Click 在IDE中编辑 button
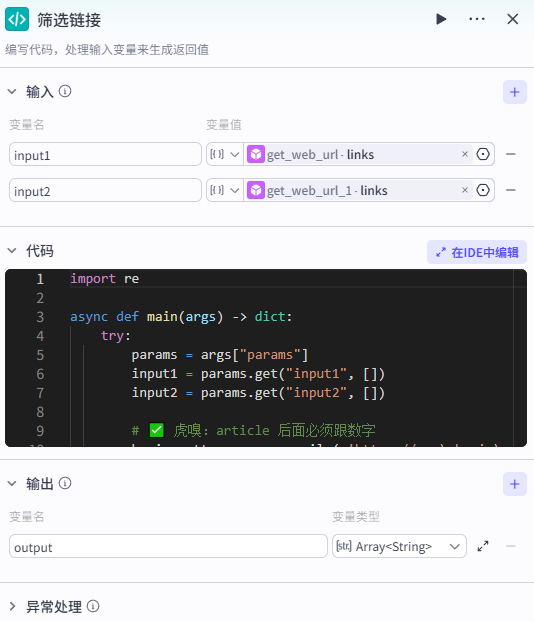 477,252
